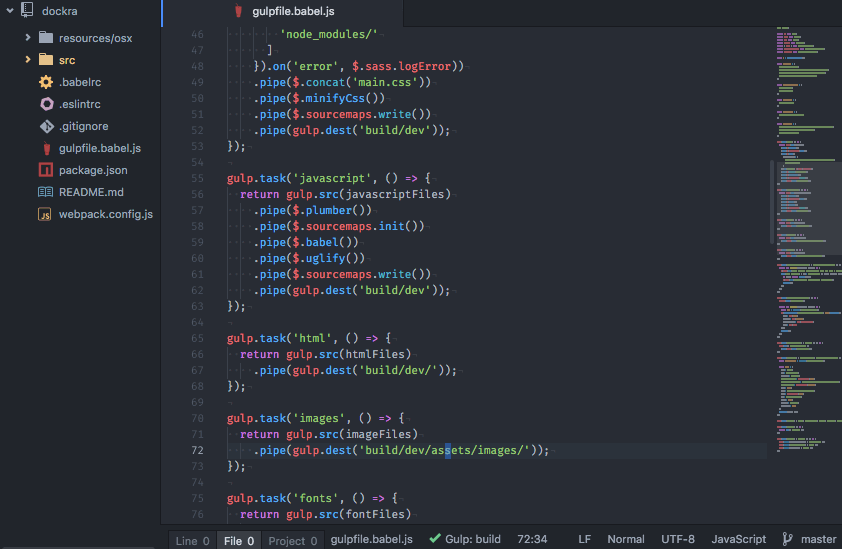Screen dimensions: 842x549
Task: Click the Gulp build green checkmark
Action: click(435, 538)
